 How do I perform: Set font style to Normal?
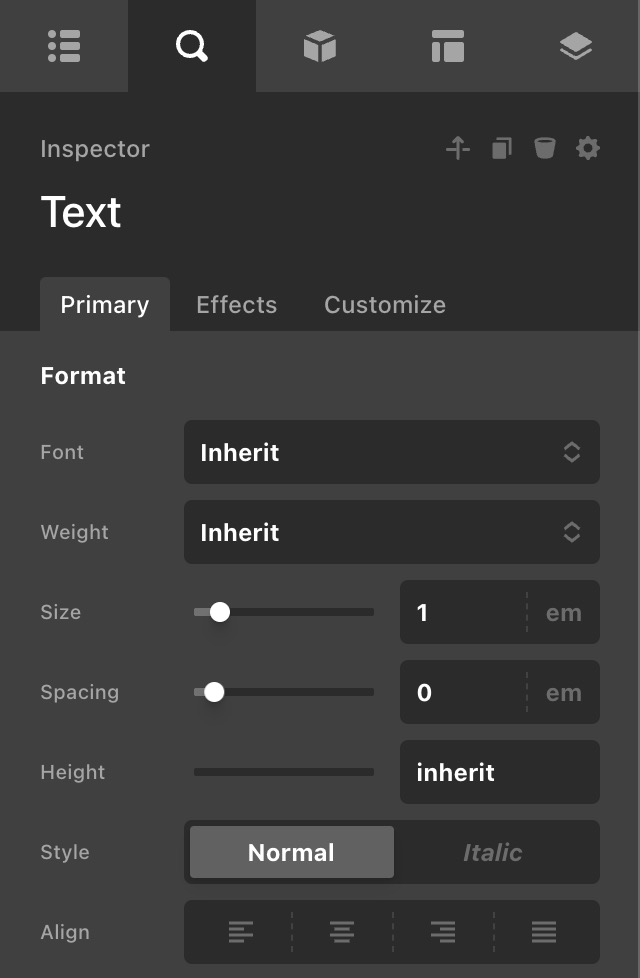tap(291, 852)
